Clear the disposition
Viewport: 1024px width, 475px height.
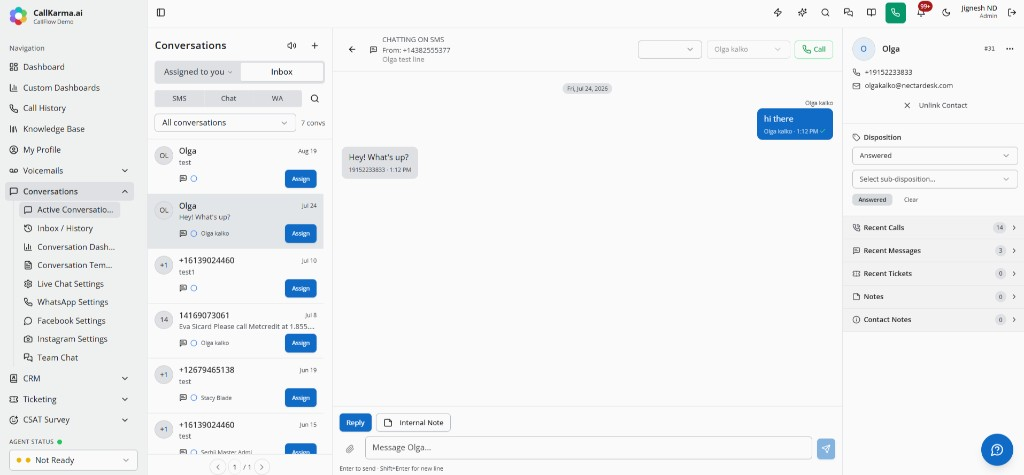tap(910, 200)
